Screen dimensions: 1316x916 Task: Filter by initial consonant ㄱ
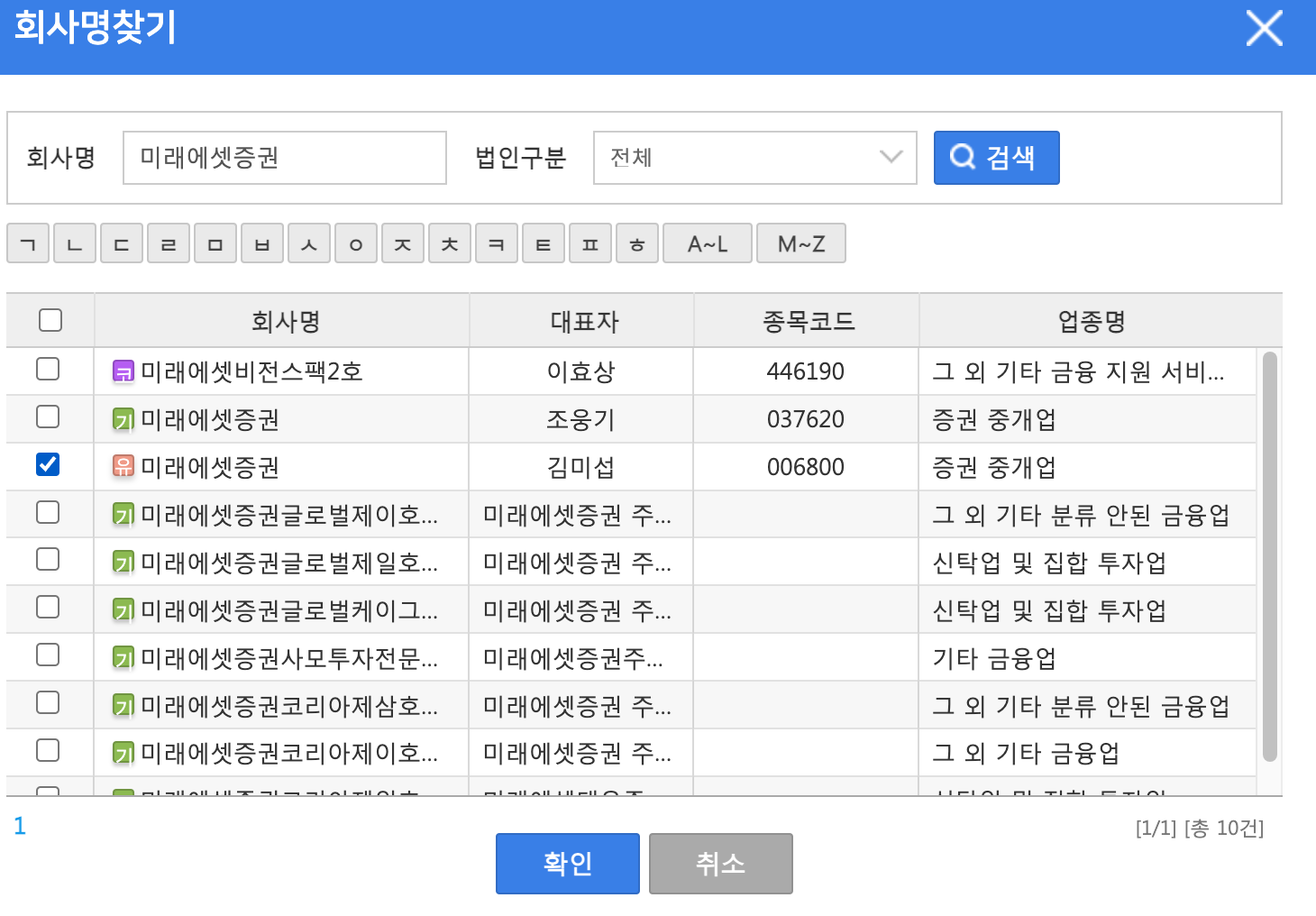[x=28, y=243]
